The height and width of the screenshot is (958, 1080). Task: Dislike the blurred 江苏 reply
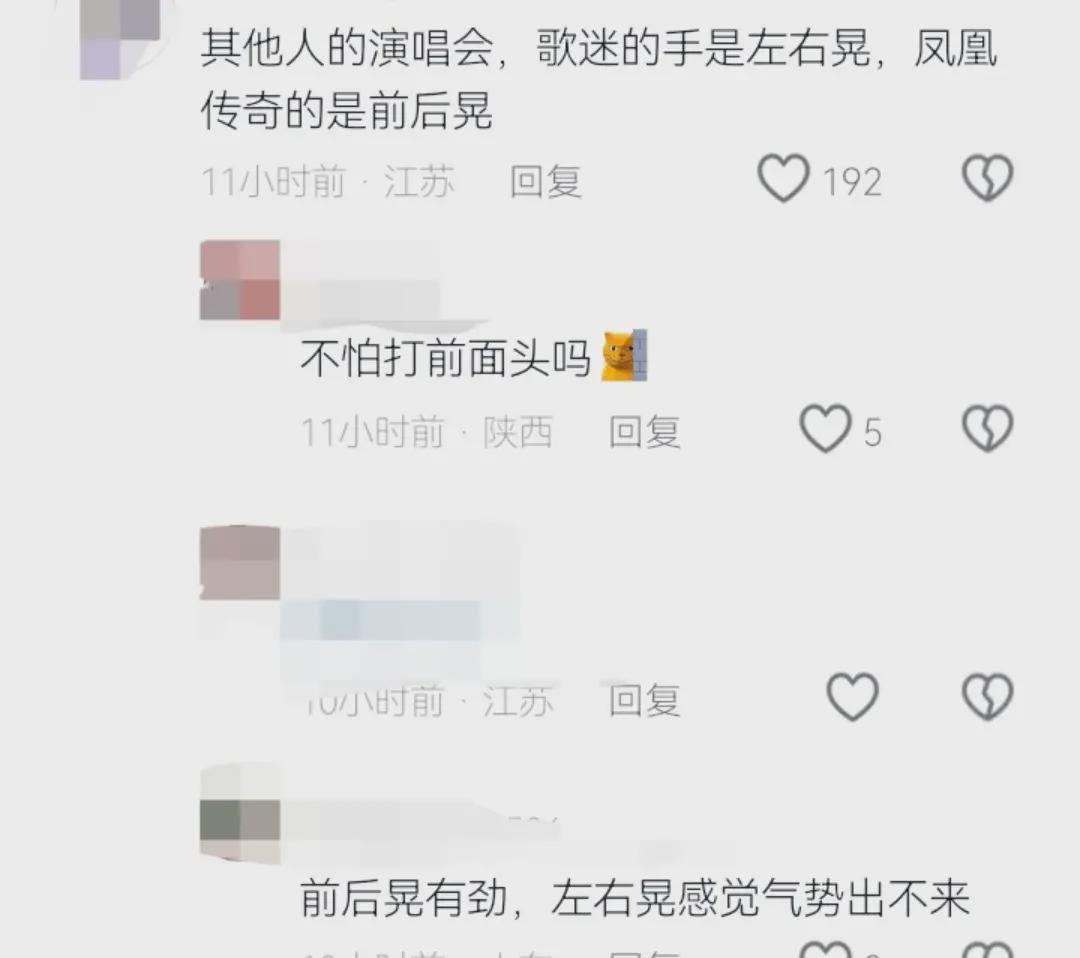987,697
